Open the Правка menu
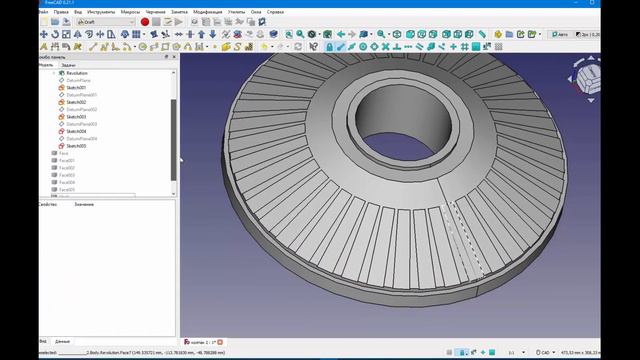This screenshot has width=640, height=360. pos(61,12)
